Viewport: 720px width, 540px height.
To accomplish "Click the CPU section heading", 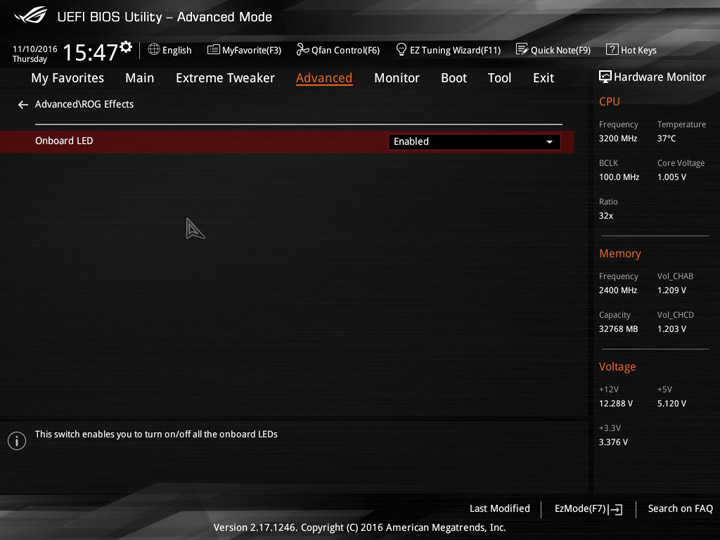I will pos(609,101).
